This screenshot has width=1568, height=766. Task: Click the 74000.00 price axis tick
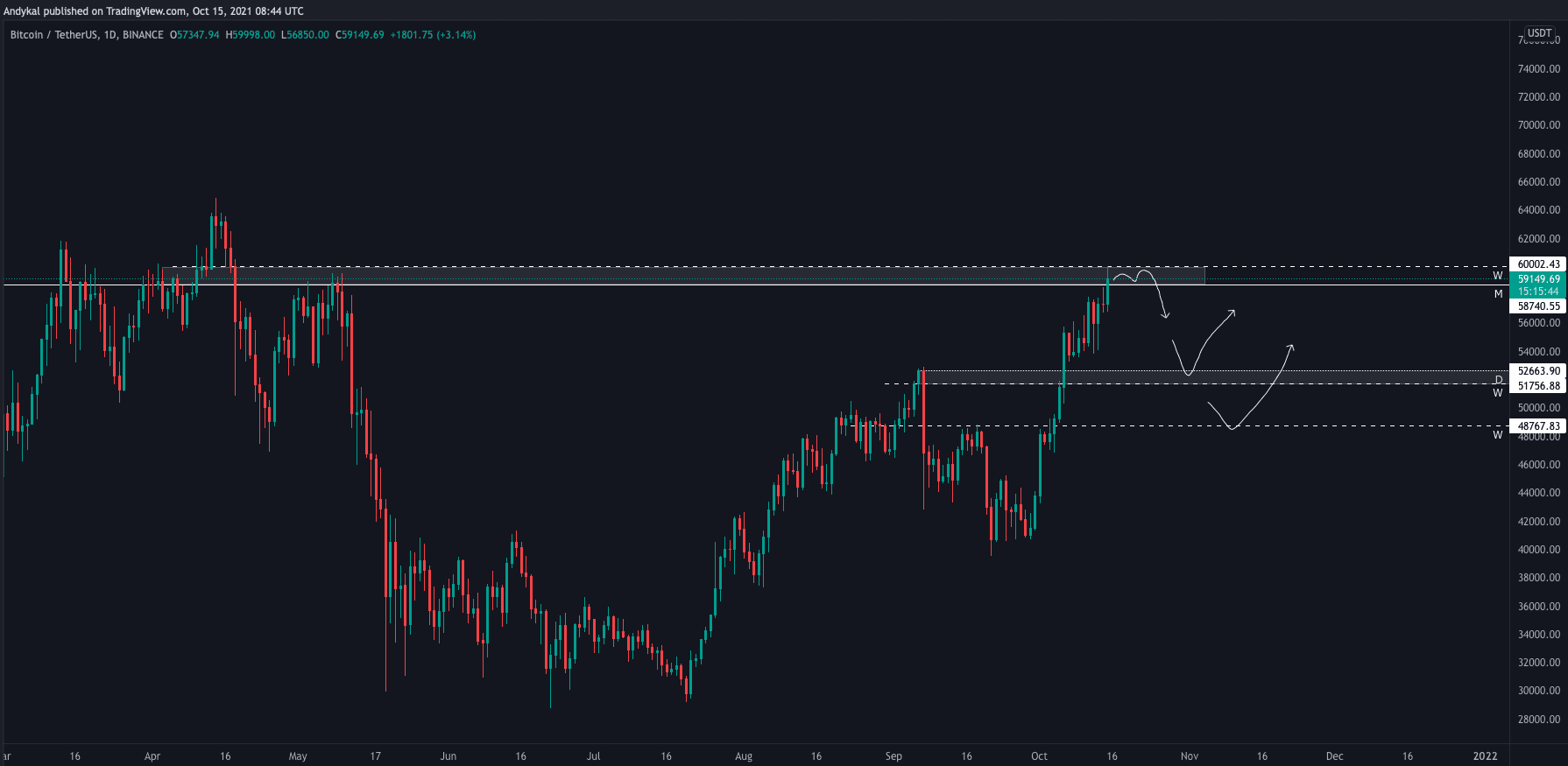1538,69
